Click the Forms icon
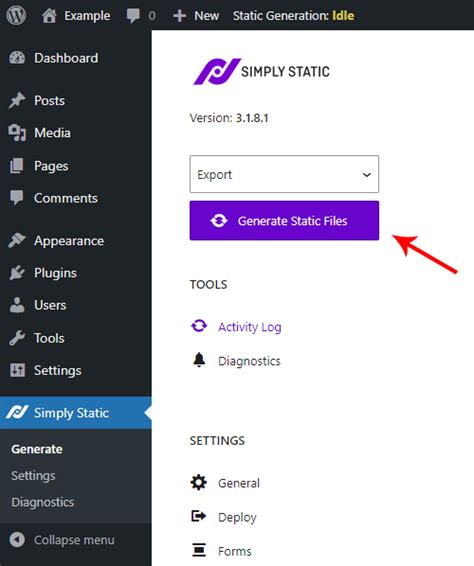This screenshot has width=474, height=566. pyautogui.click(x=199, y=550)
